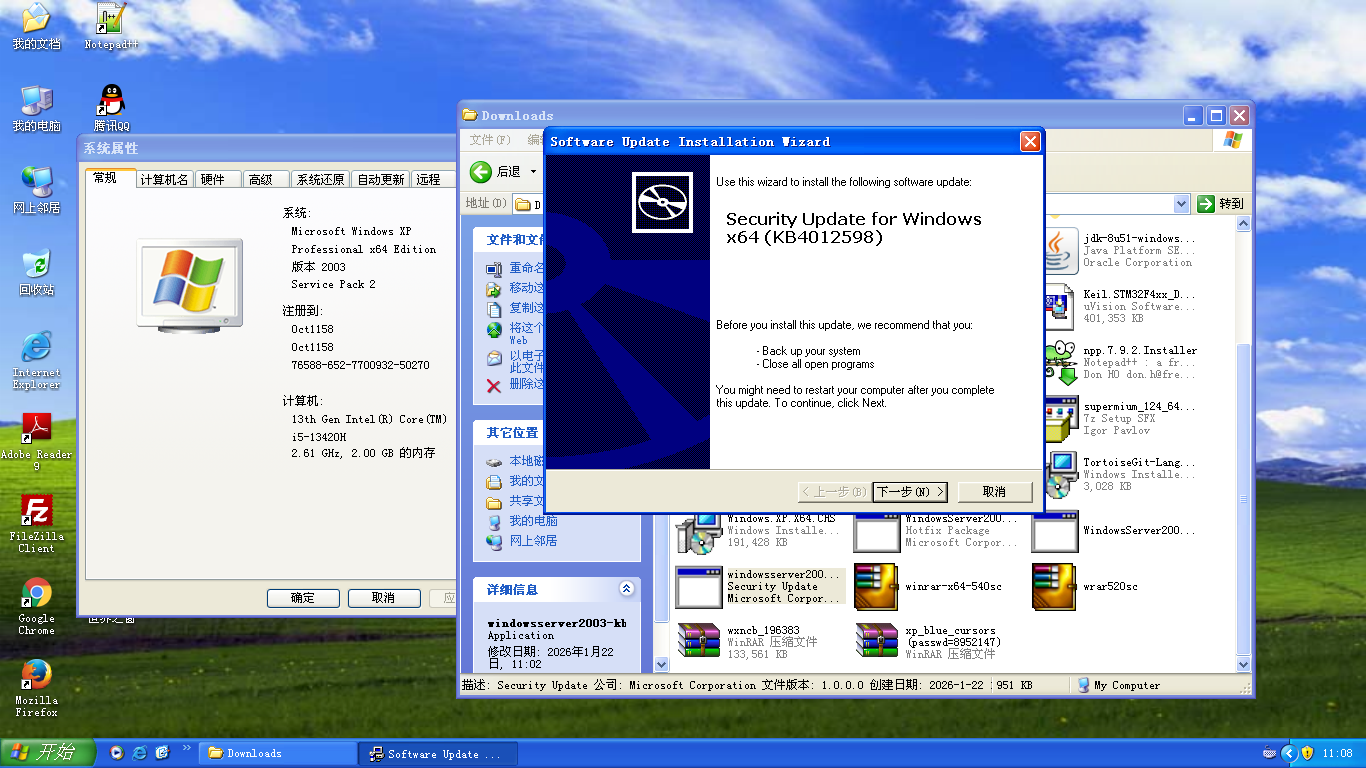Open Google Chrome desktop shortcut
This screenshot has height=768, width=1366.
click(37, 594)
